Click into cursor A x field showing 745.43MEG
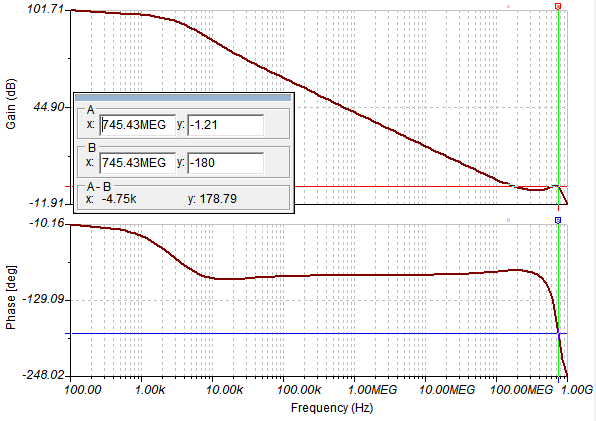 coord(138,125)
